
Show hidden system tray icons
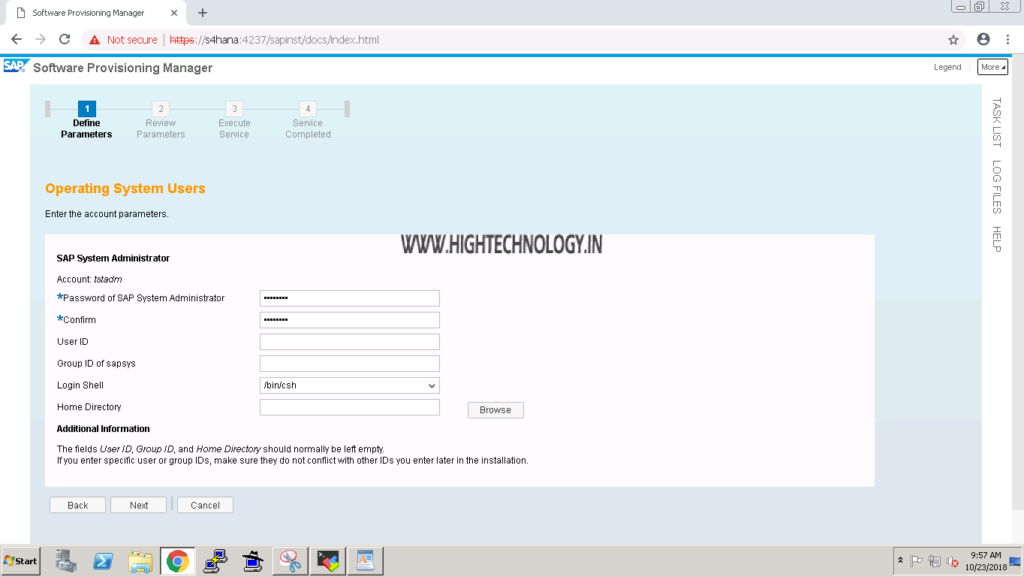tap(900, 561)
